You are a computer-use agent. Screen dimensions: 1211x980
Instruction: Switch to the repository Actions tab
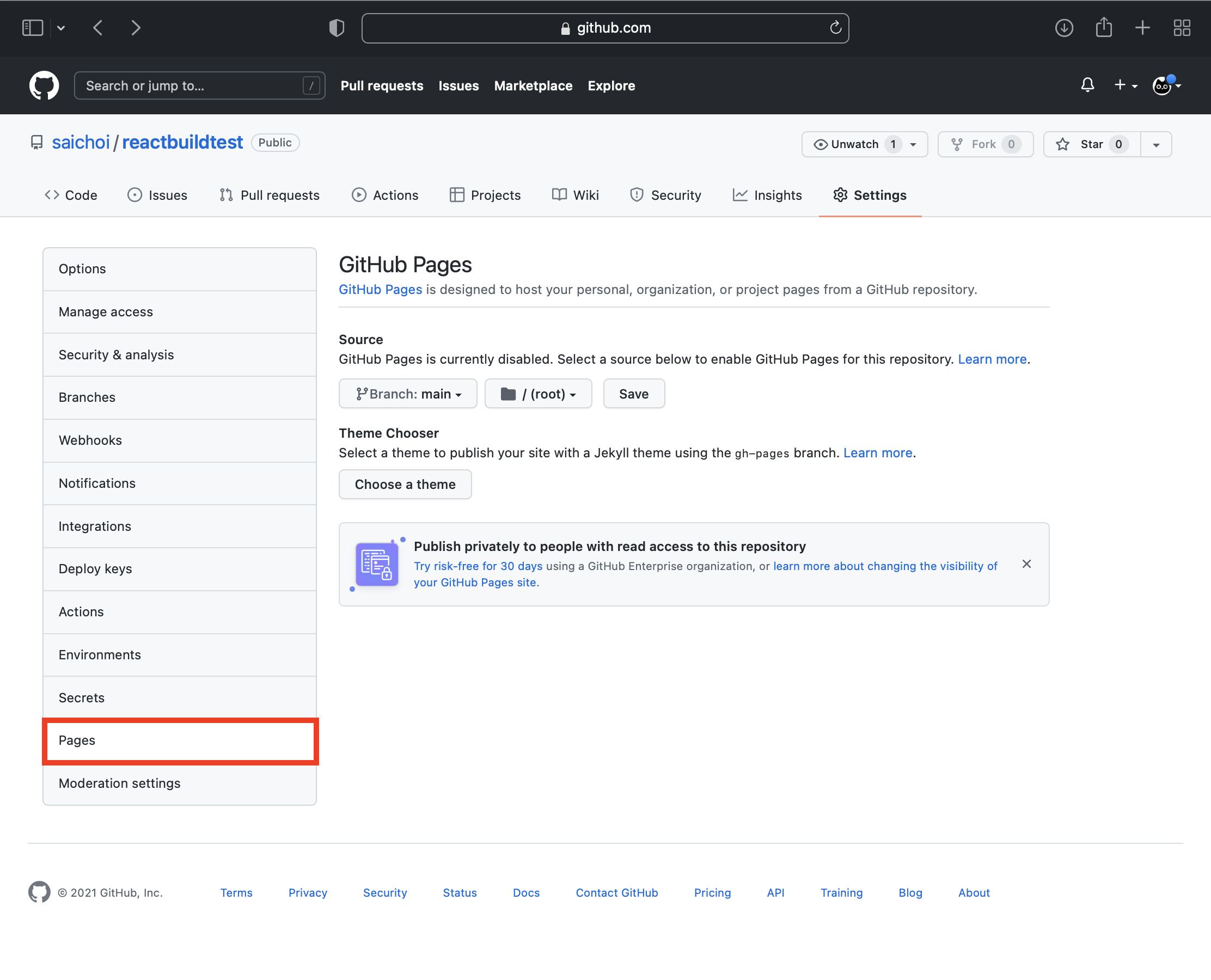[x=385, y=195]
